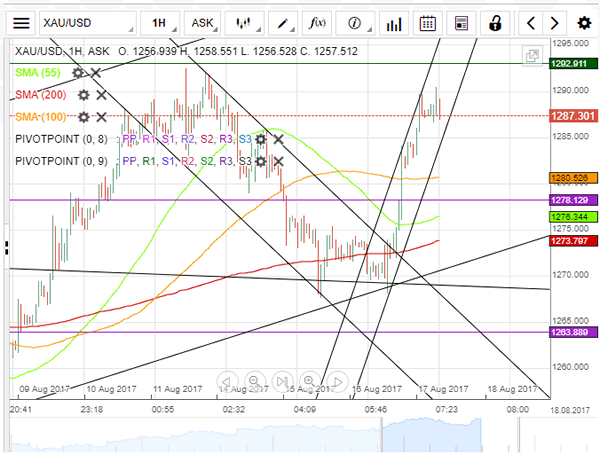This screenshot has height=455, width=600.
Task: Open SMA (200) settings gear
Action: (x=83, y=95)
